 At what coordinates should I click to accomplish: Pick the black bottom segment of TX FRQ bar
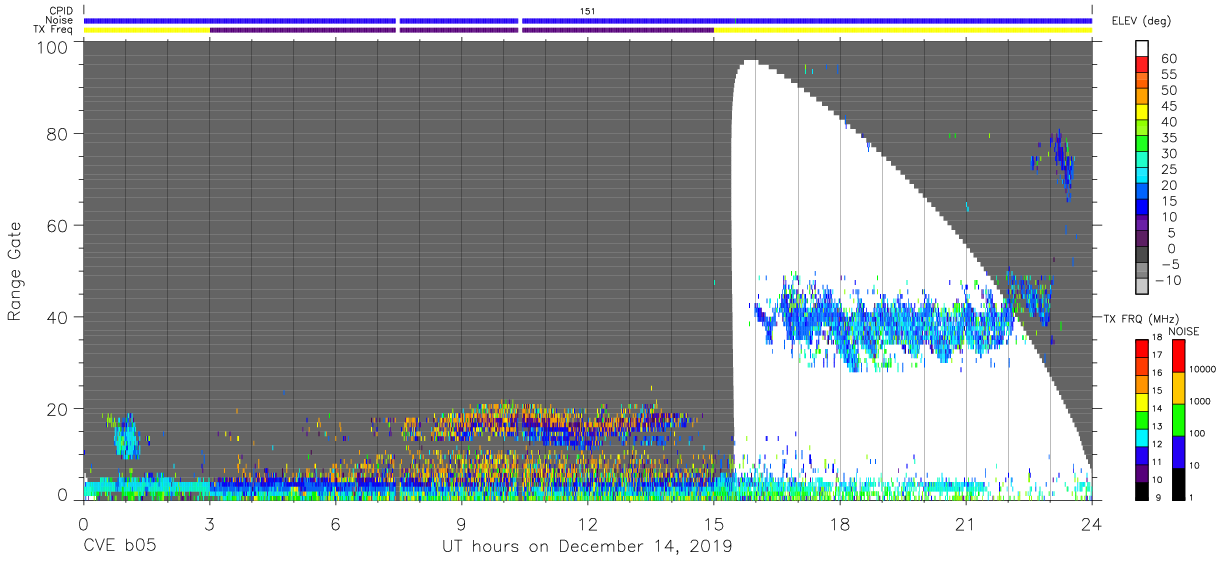tap(1141, 490)
